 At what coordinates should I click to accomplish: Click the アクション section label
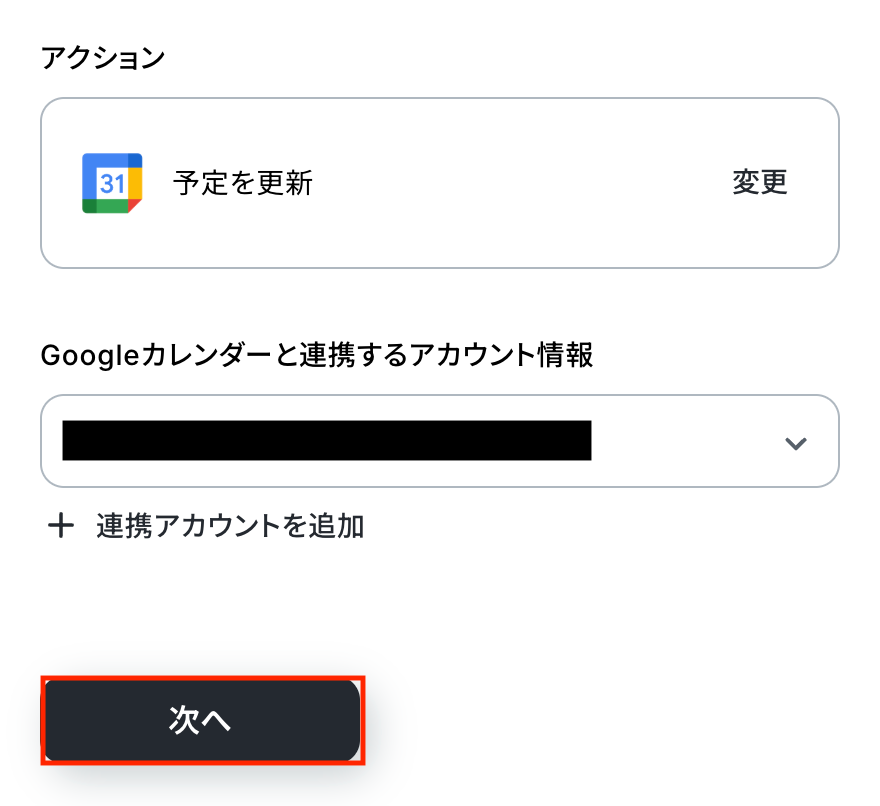tap(103, 58)
